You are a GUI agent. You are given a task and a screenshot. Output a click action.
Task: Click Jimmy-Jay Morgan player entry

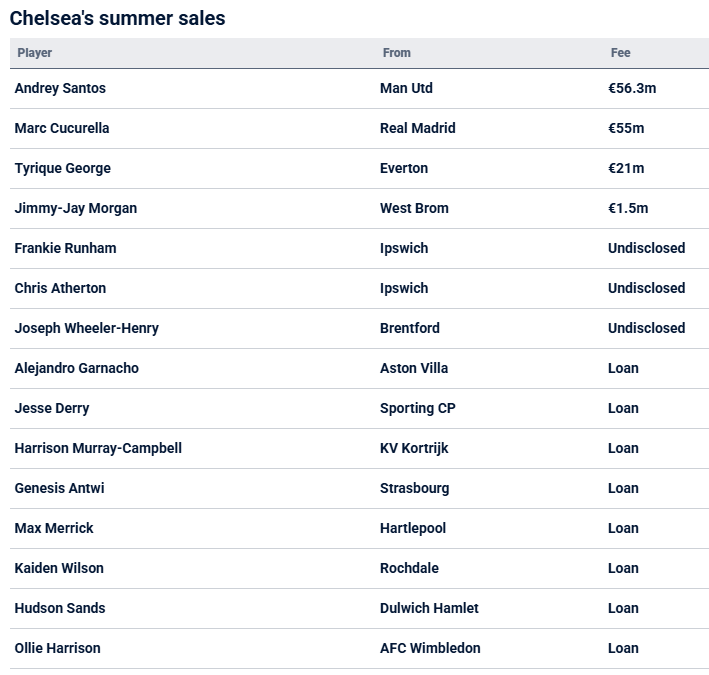(x=76, y=208)
